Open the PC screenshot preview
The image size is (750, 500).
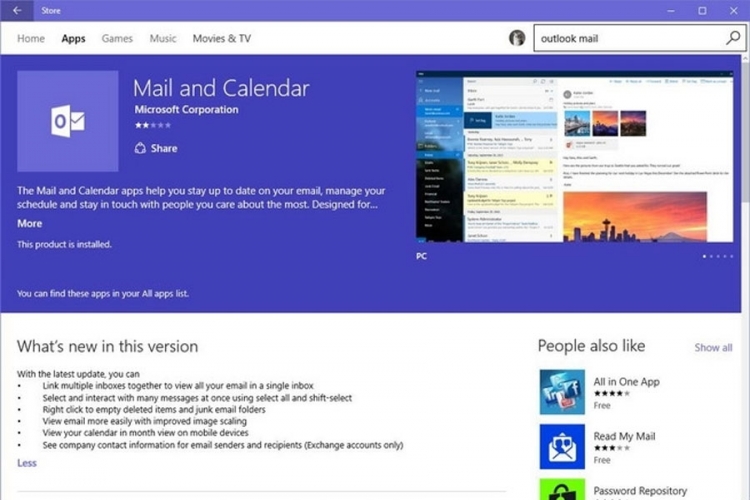[574, 156]
